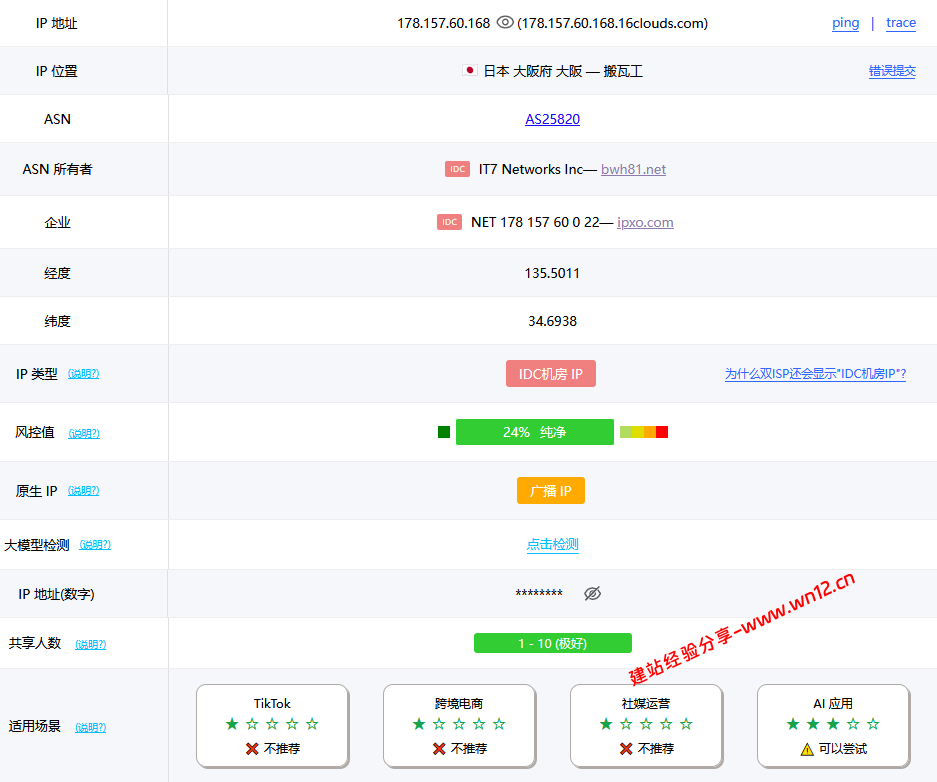Click 错误提交 link in IP 位置 row
Screen dimensions: 937x782
click(x=892, y=71)
